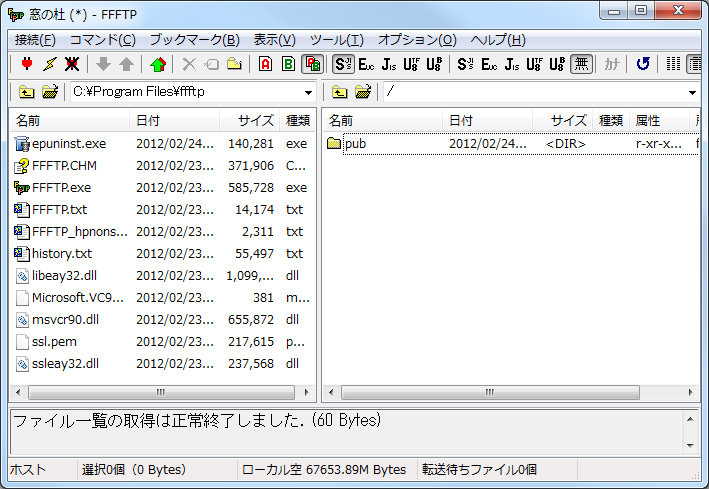
Task: Sort local pane by サイズ column
Action: (x=250, y=121)
